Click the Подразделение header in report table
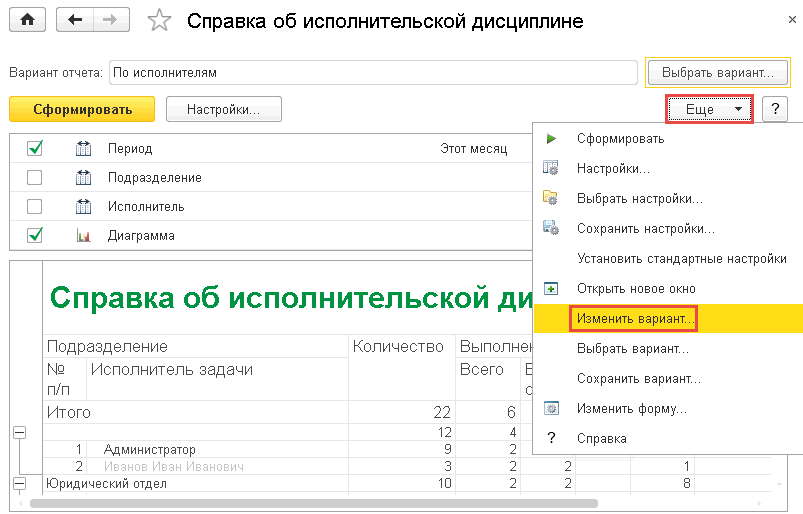The image size is (803, 514). pyautogui.click(x=107, y=347)
